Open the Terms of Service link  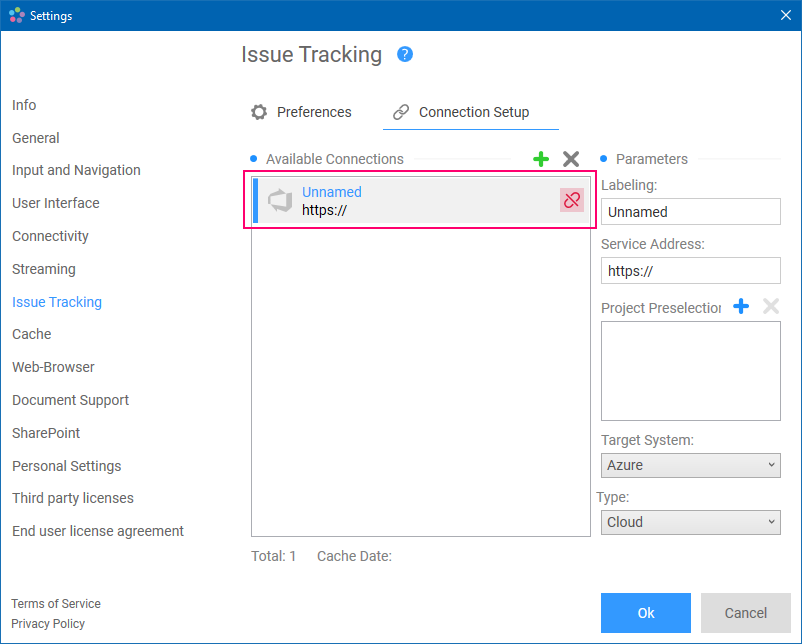click(x=56, y=604)
